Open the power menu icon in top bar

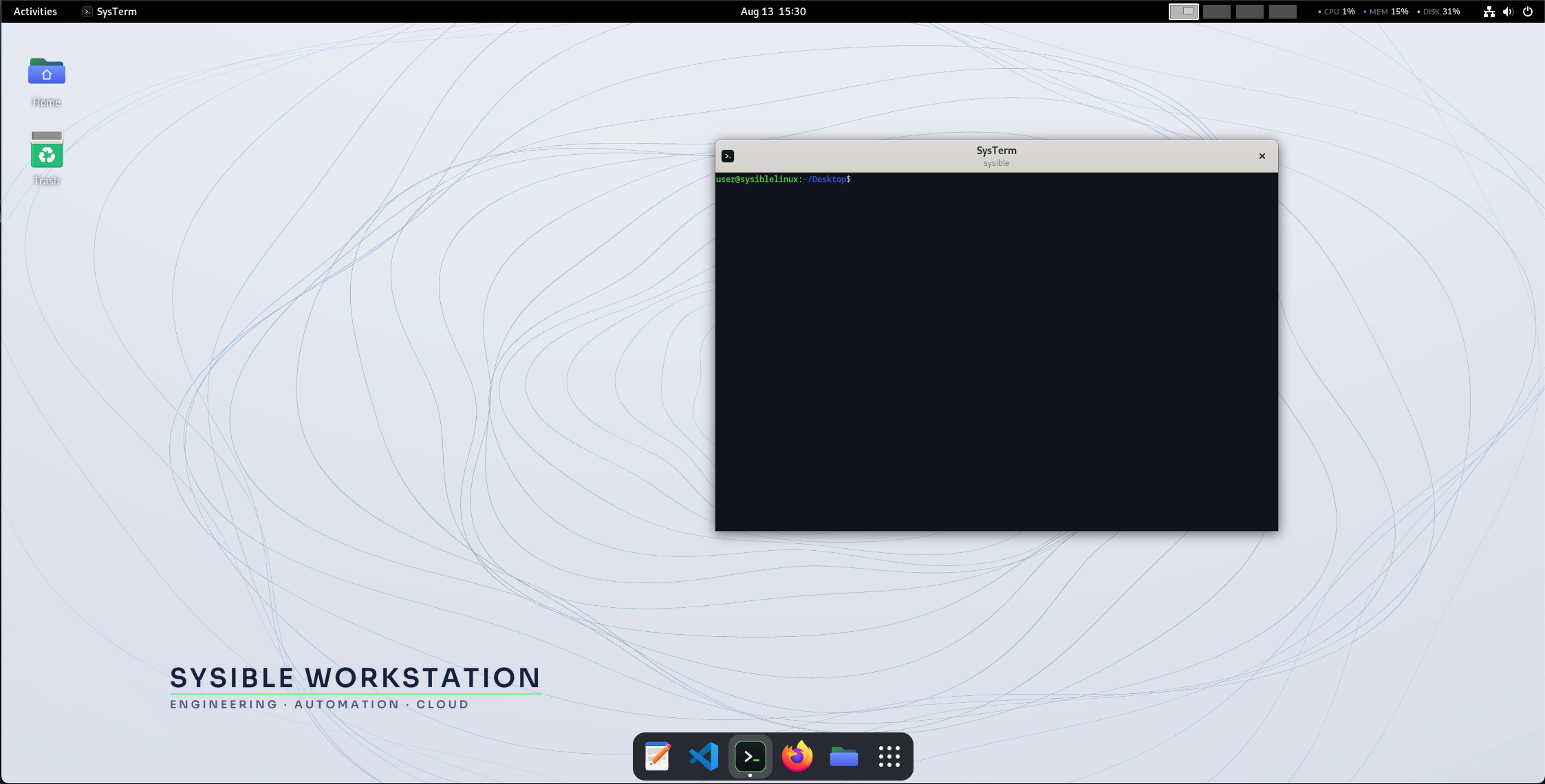click(x=1528, y=12)
